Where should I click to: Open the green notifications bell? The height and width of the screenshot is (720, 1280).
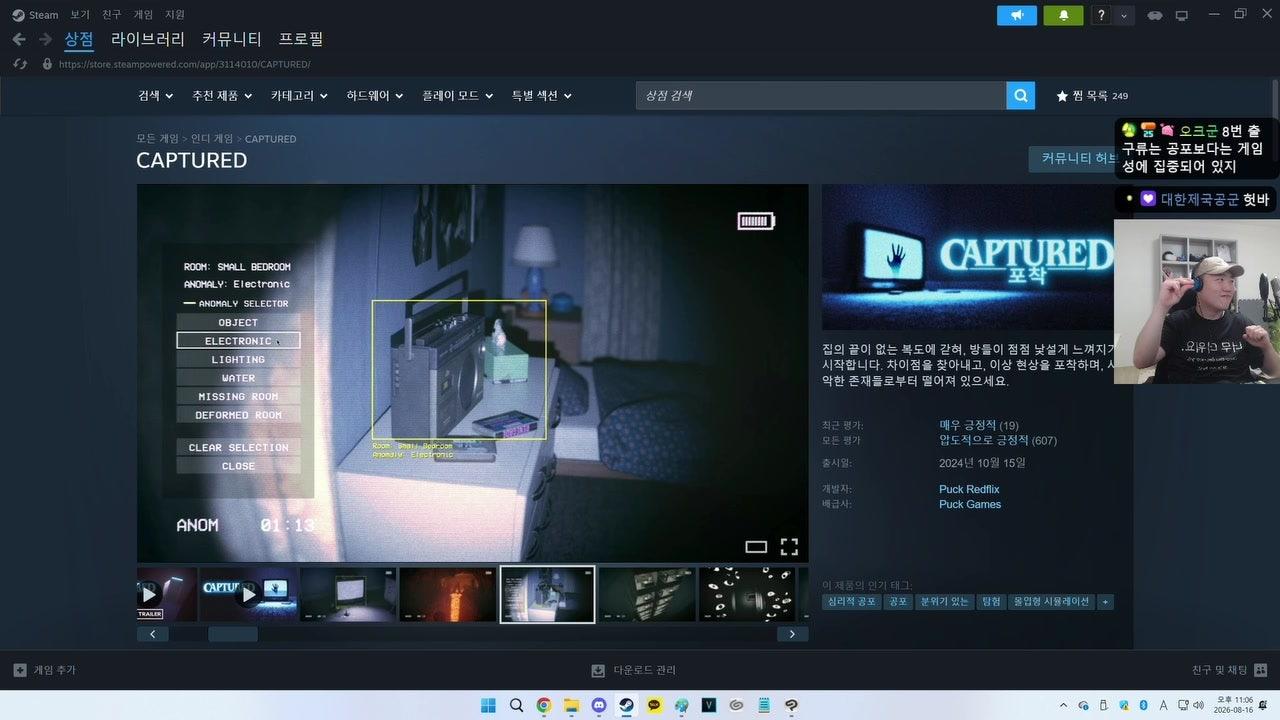pyautogui.click(x=1064, y=15)
